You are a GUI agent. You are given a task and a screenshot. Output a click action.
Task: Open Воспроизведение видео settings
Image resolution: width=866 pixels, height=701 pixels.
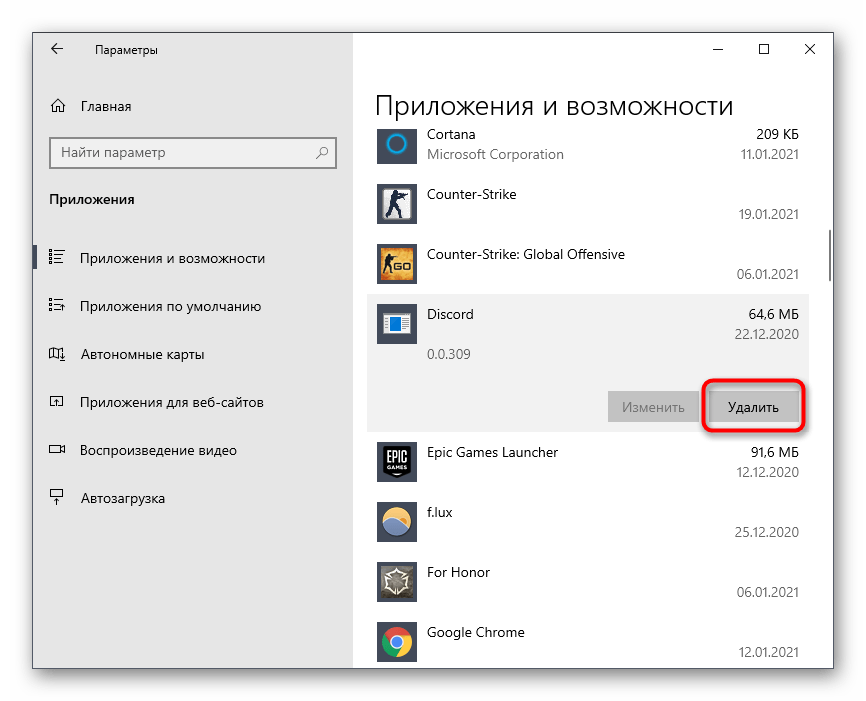click(x=158, y=451)
